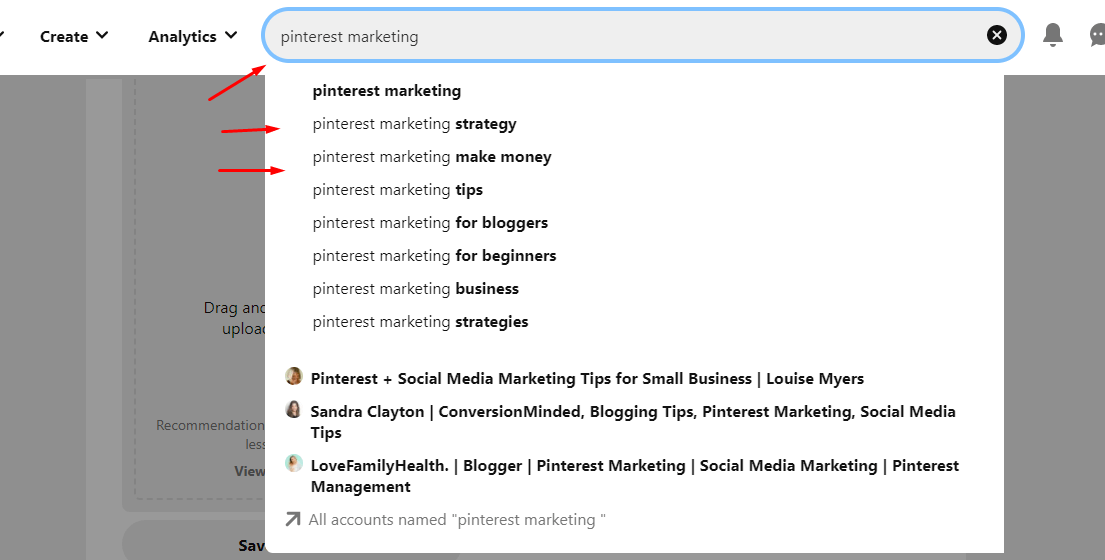Open All accounts named pinterest marketing
The height and width of the screenshot is (560, 1105).
[x=457, y=520]
